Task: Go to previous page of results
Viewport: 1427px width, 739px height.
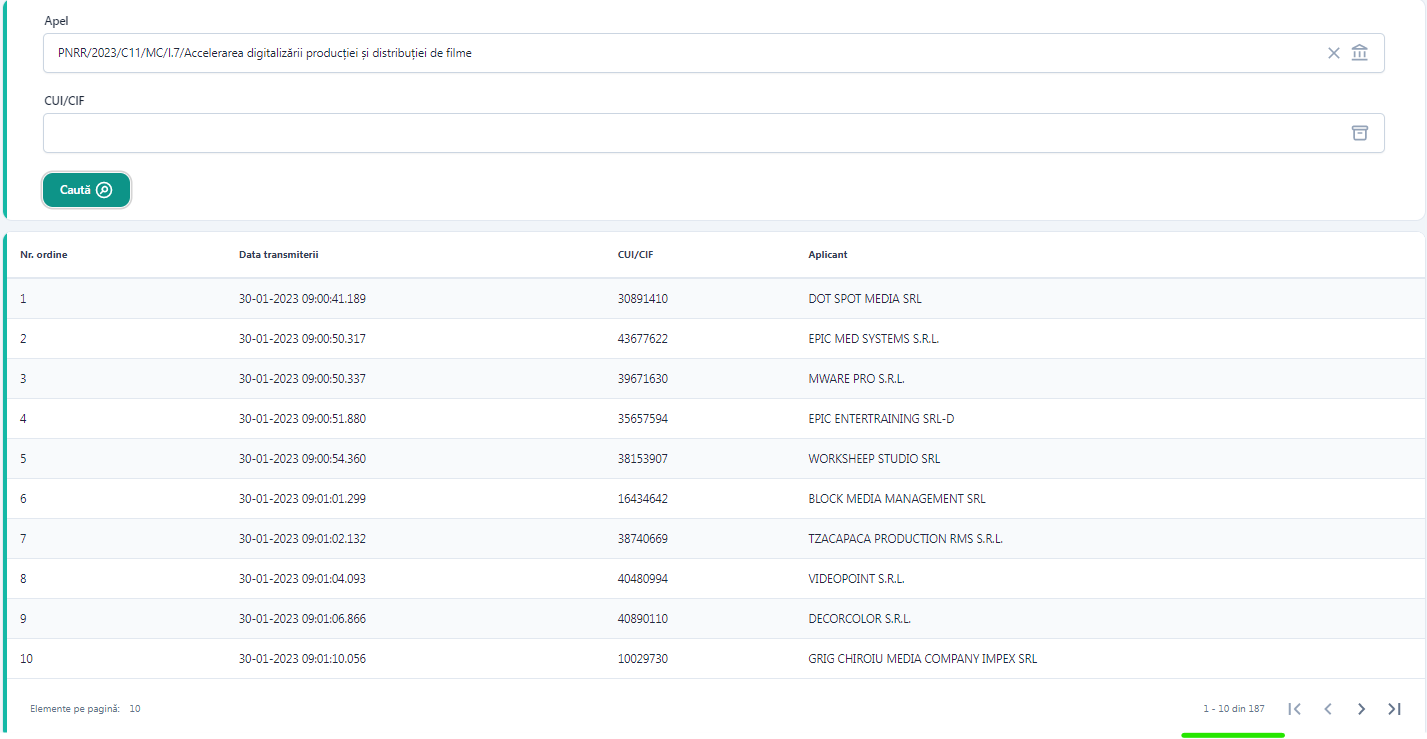Action: click(x=1328, y=709)
